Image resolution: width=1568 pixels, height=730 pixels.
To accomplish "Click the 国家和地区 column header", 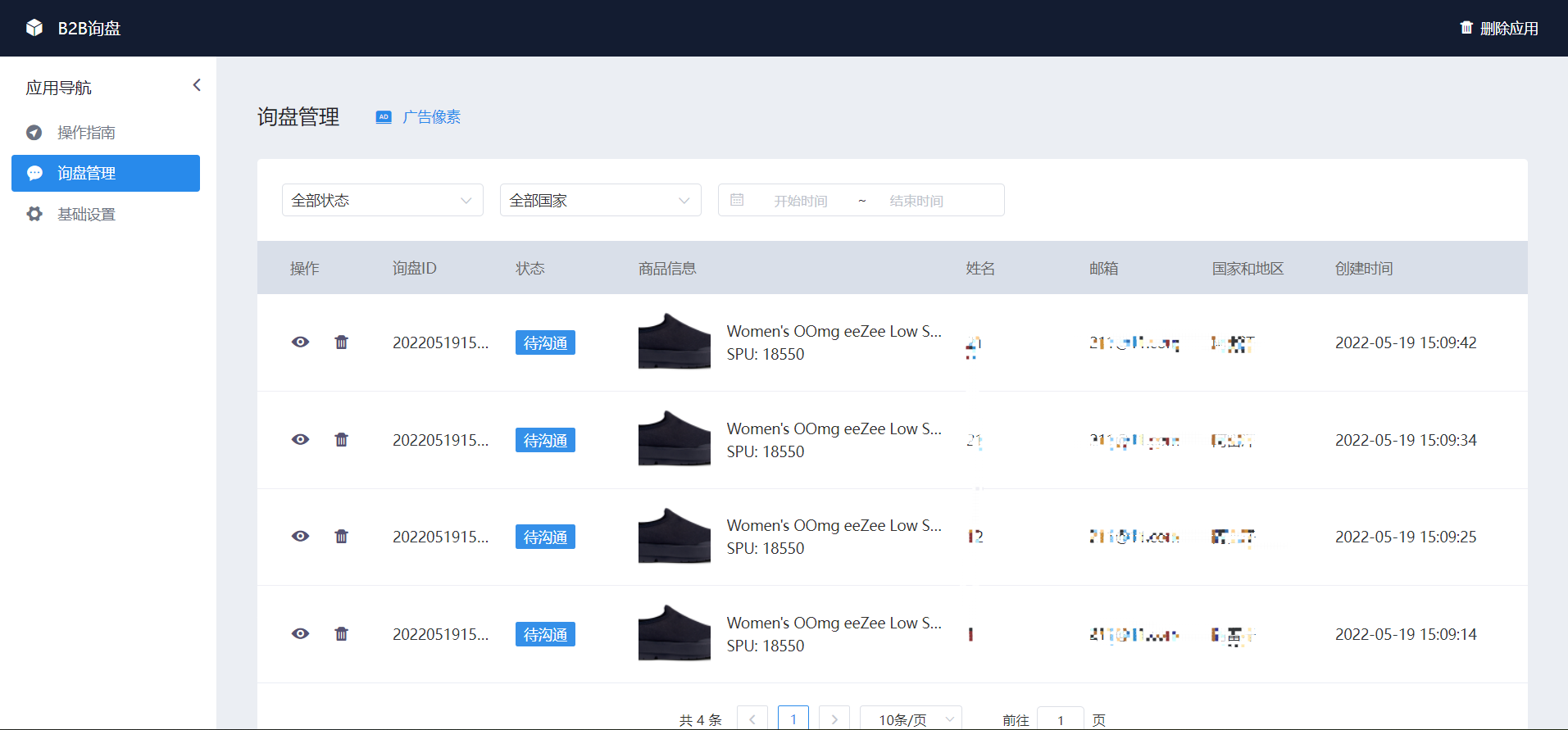I will pos(1248,268).
